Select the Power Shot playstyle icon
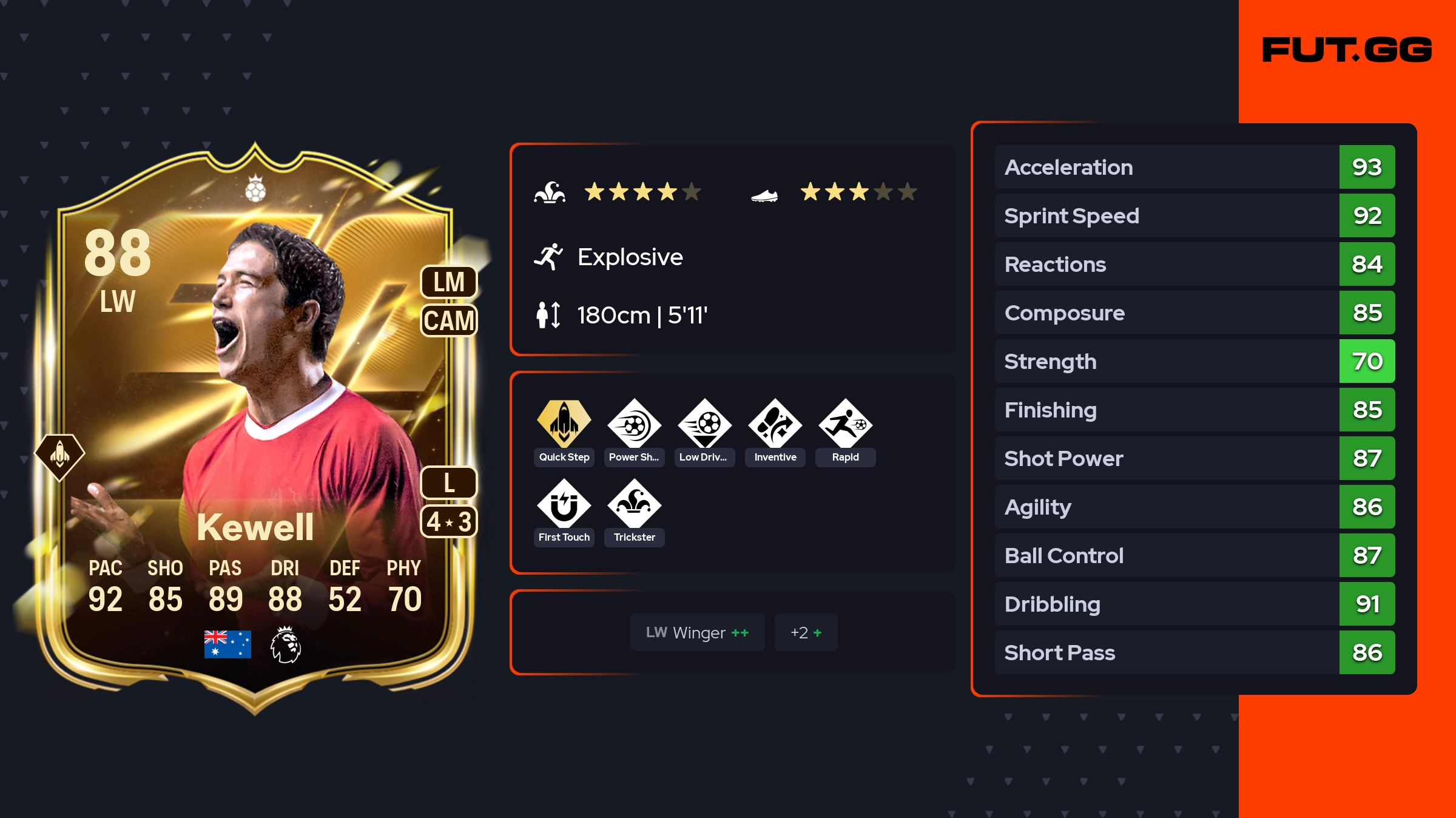 coord(634,424)
